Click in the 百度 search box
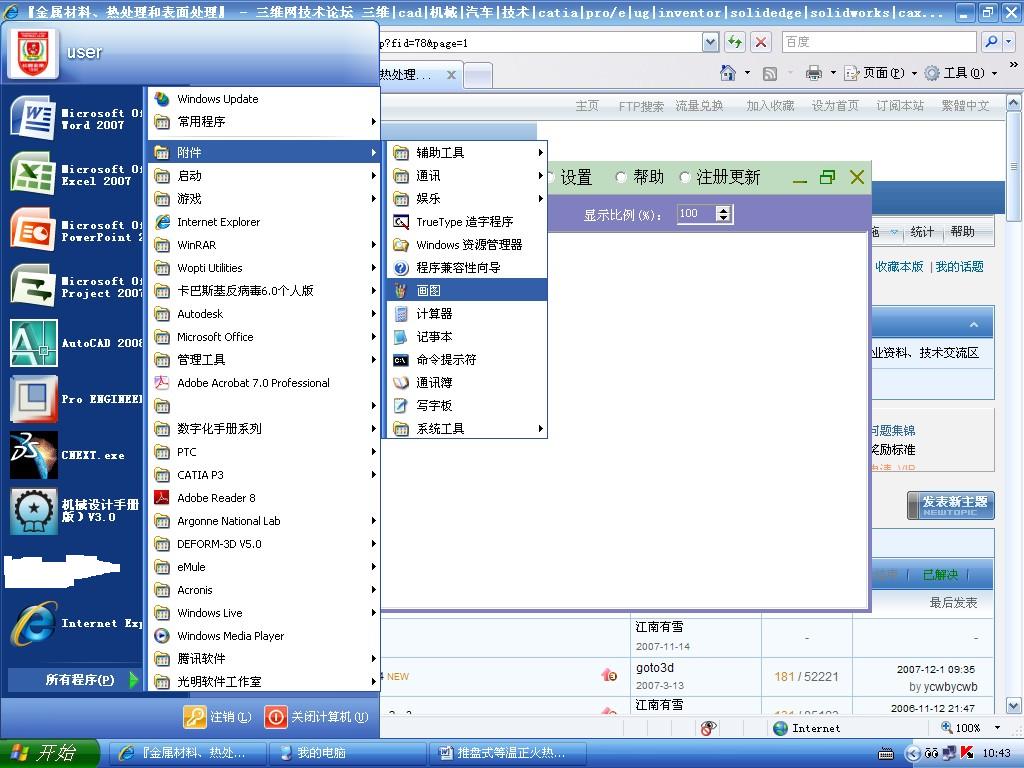 click(879, 42)
